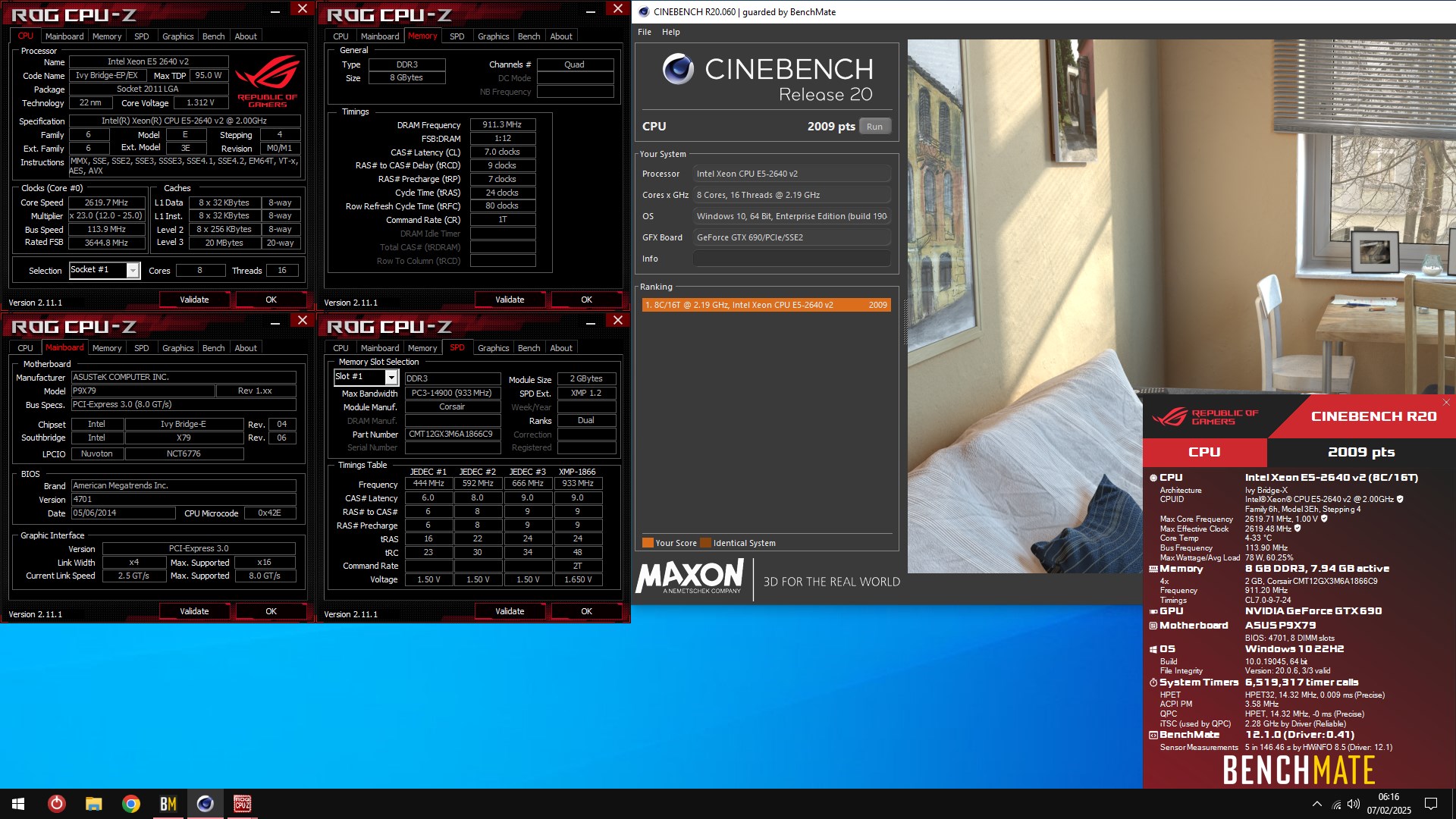Click the OS Windows icon in the BenchMate panel
1456x819 pixels.
click(x=1153, y=649)
